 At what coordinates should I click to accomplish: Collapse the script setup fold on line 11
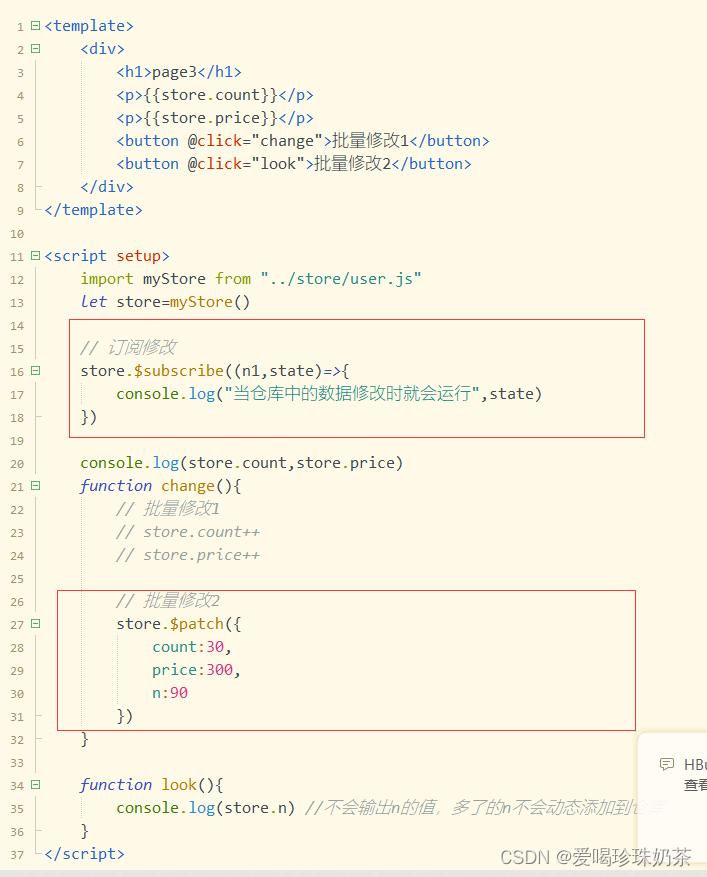(x=35, y=256)
